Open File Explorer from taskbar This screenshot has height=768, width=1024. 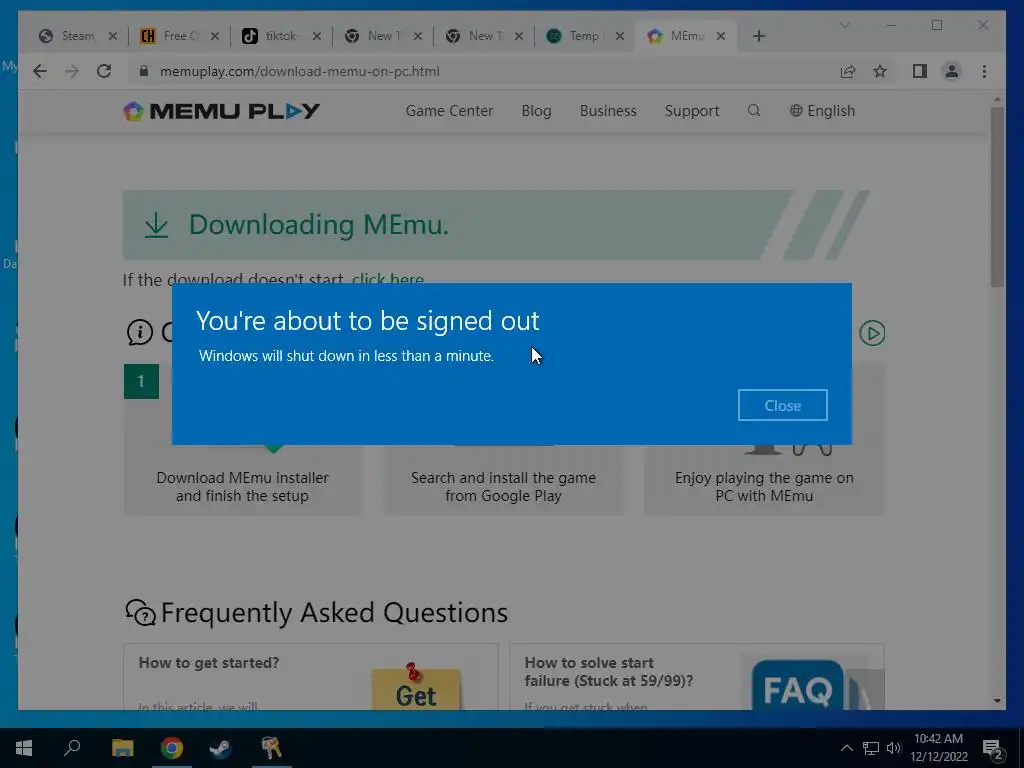click(x=122, y=748)
